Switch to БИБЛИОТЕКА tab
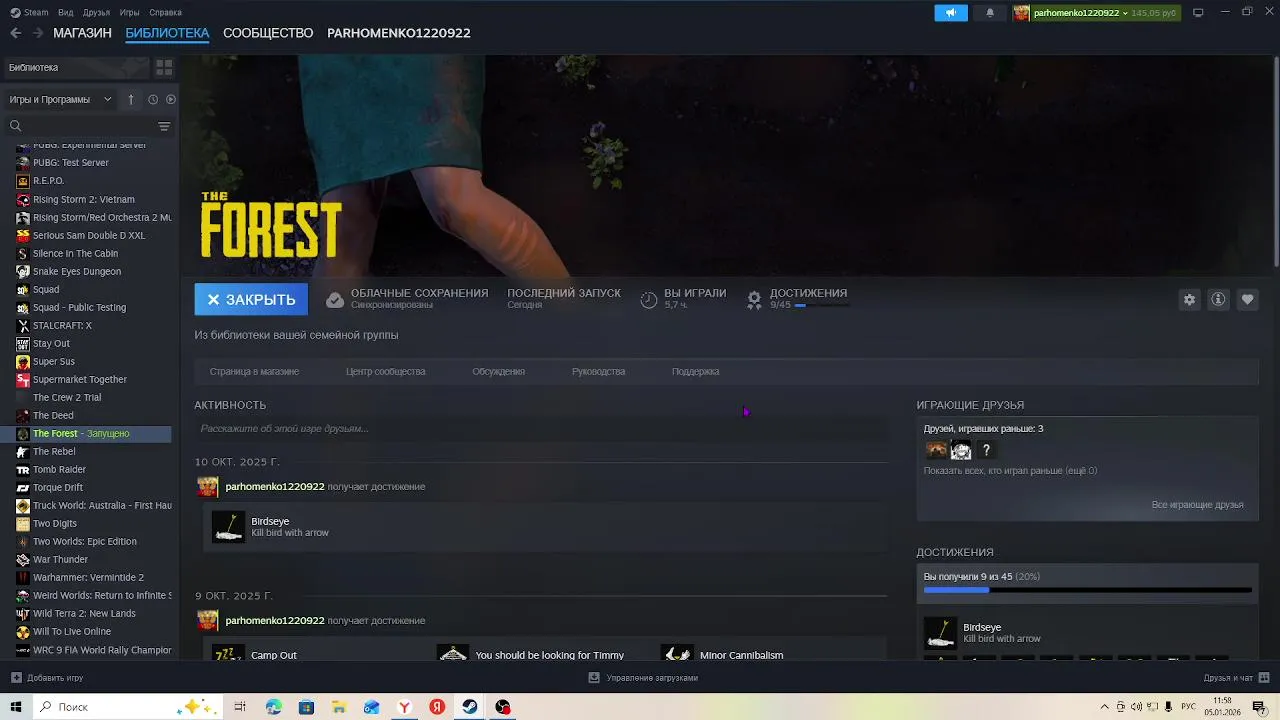Screen dimensions: 1280x720 click(x=167, y=33)
